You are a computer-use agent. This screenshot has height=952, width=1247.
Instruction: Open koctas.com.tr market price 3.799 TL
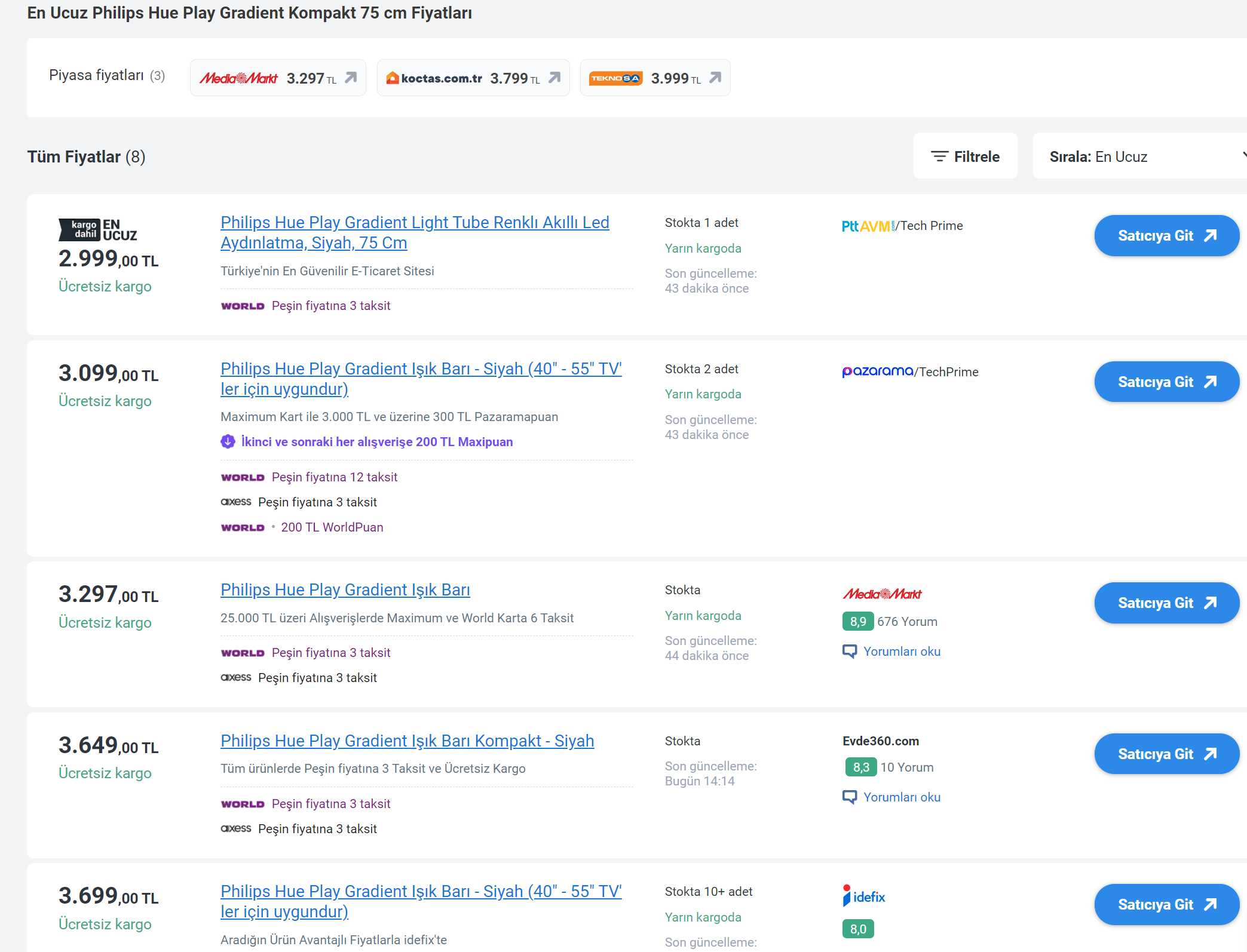click(x=473, y=78)
